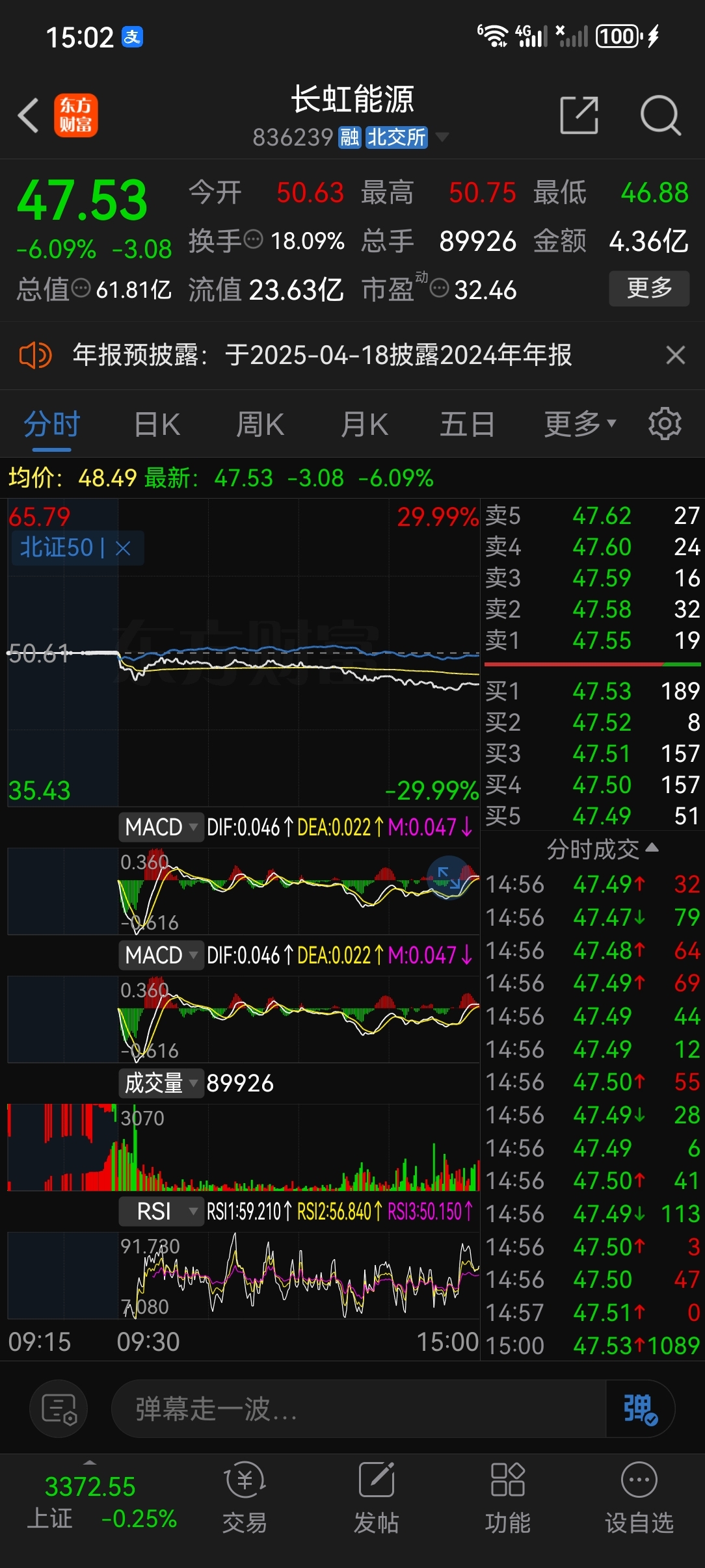Tap the 北交所 exchange badge
The width and height of the screenshot is (705, 1568).
click(x=396, y=137)
